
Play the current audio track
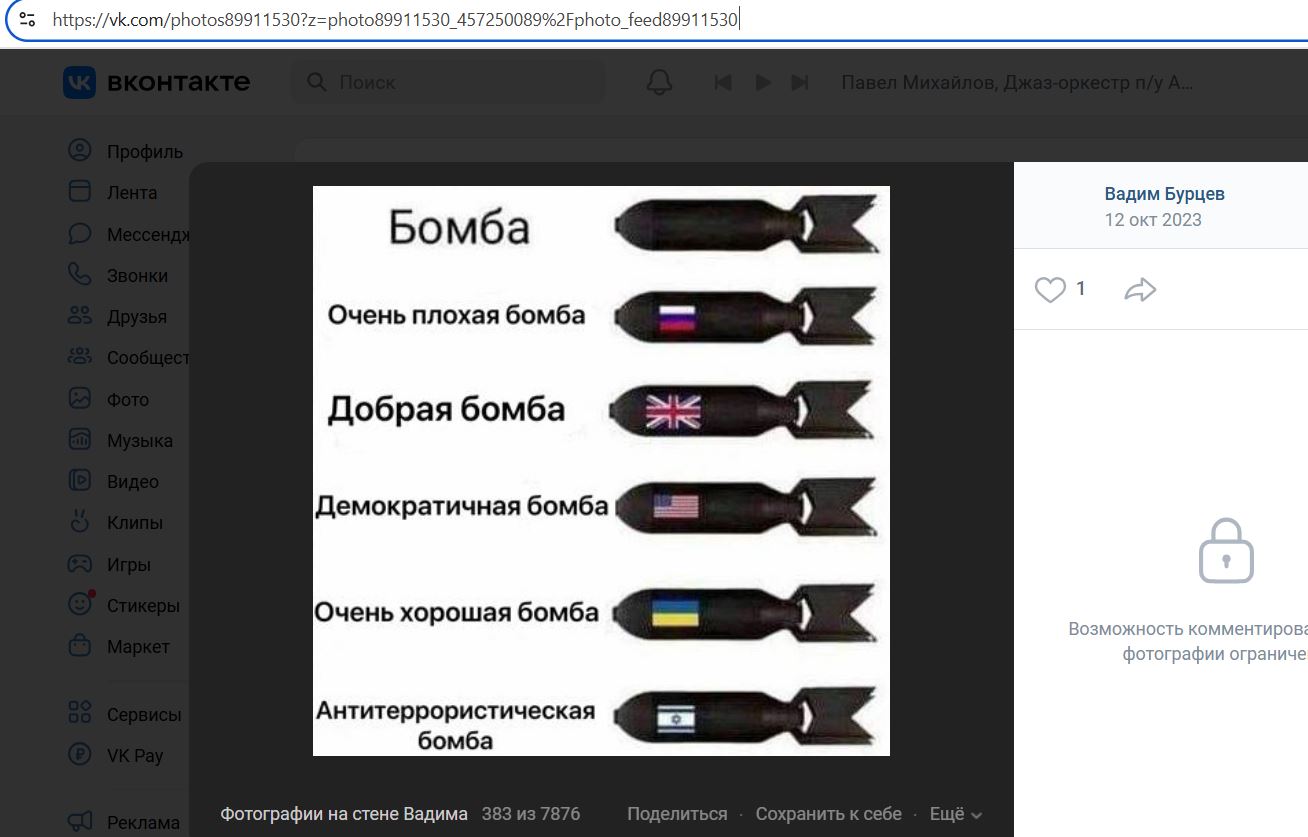(763, 83)
